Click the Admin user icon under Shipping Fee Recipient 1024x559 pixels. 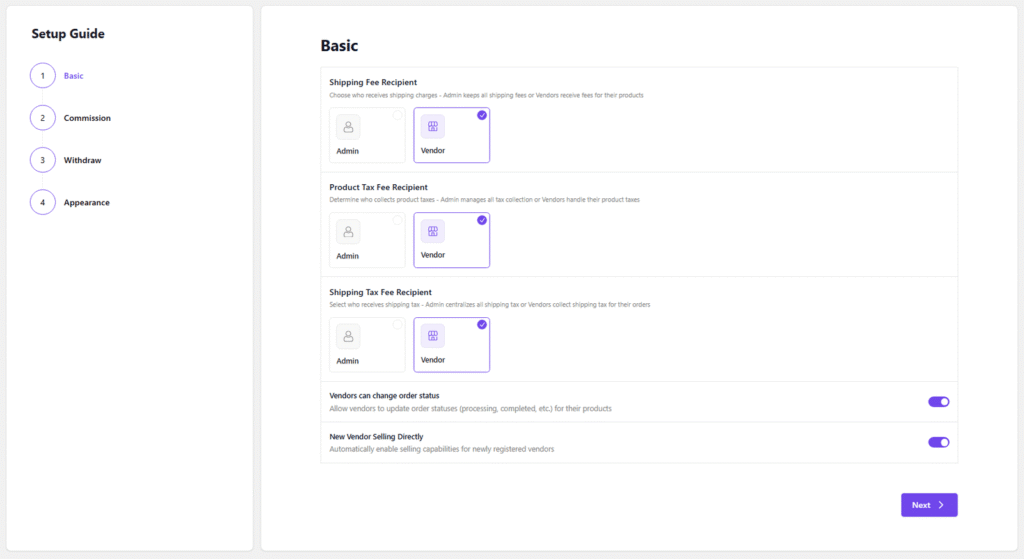click(348, 127)
